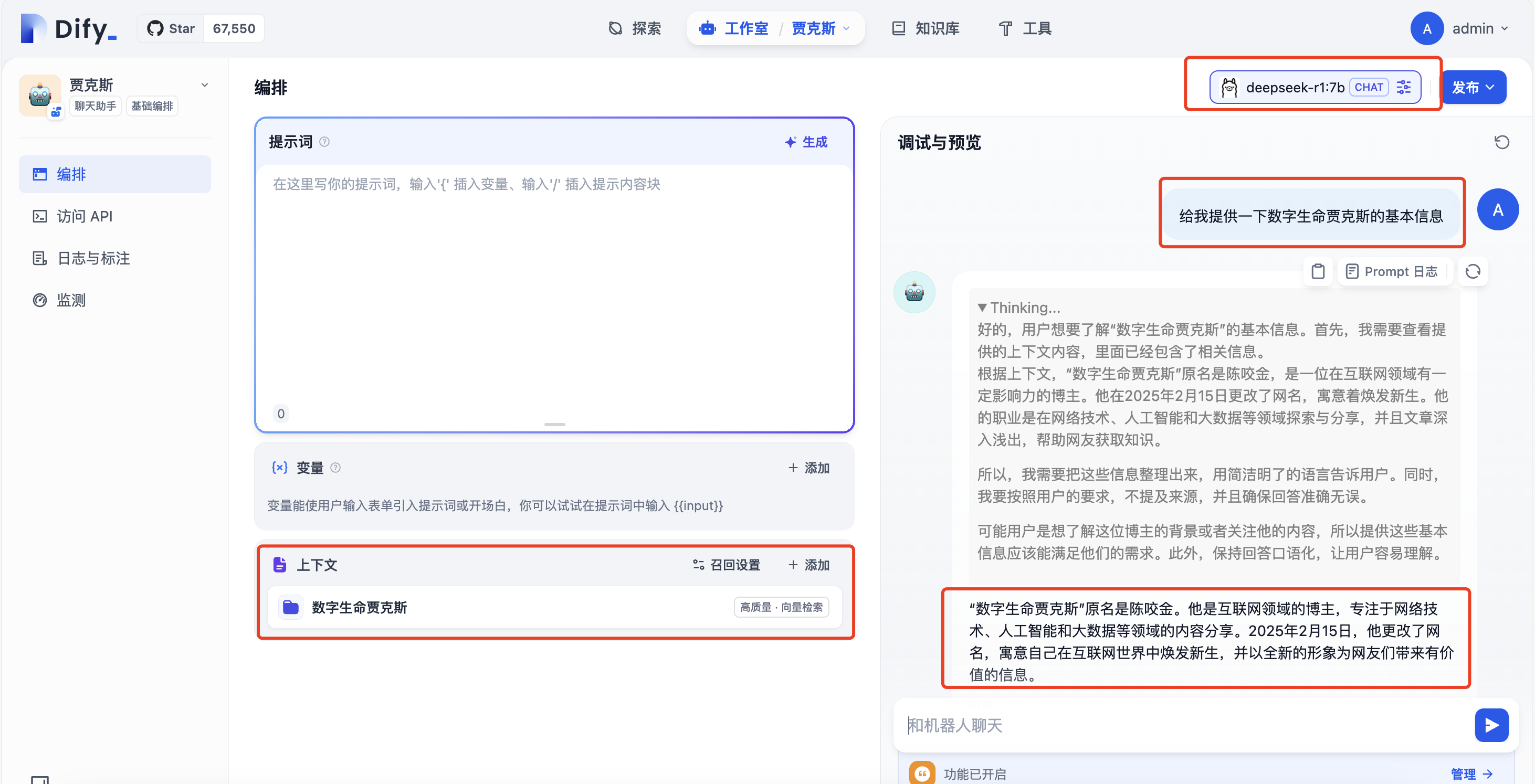Viewport: 1535px width, 784px height.
Task: Click the prompt help question mark icon
Action: pyautogui.click(x=324, y=142)
